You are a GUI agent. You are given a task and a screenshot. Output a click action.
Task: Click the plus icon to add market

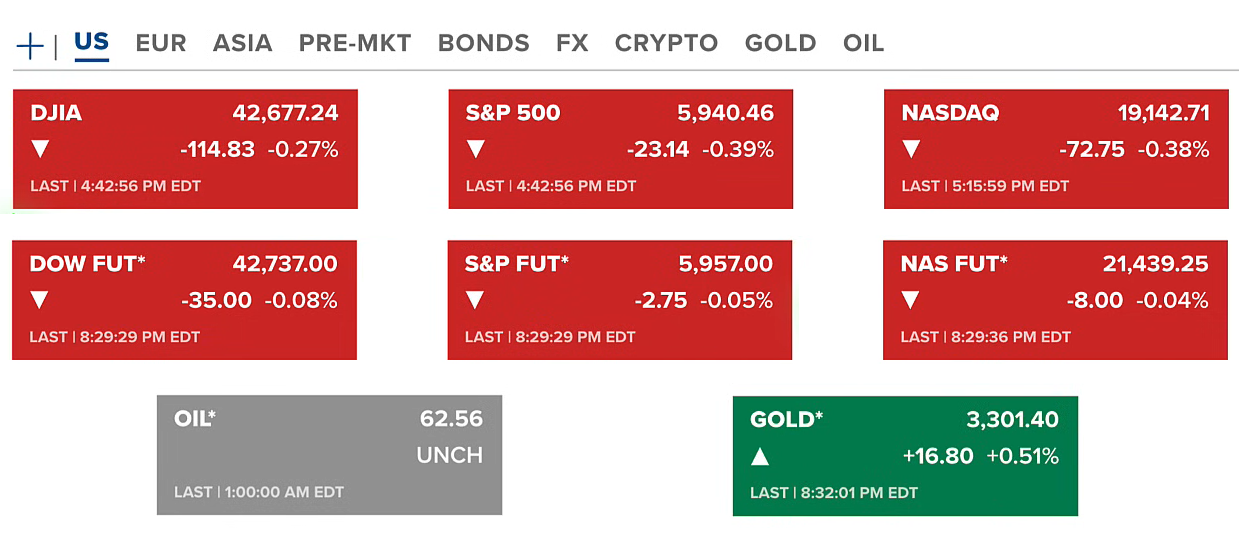pos(31,45)
